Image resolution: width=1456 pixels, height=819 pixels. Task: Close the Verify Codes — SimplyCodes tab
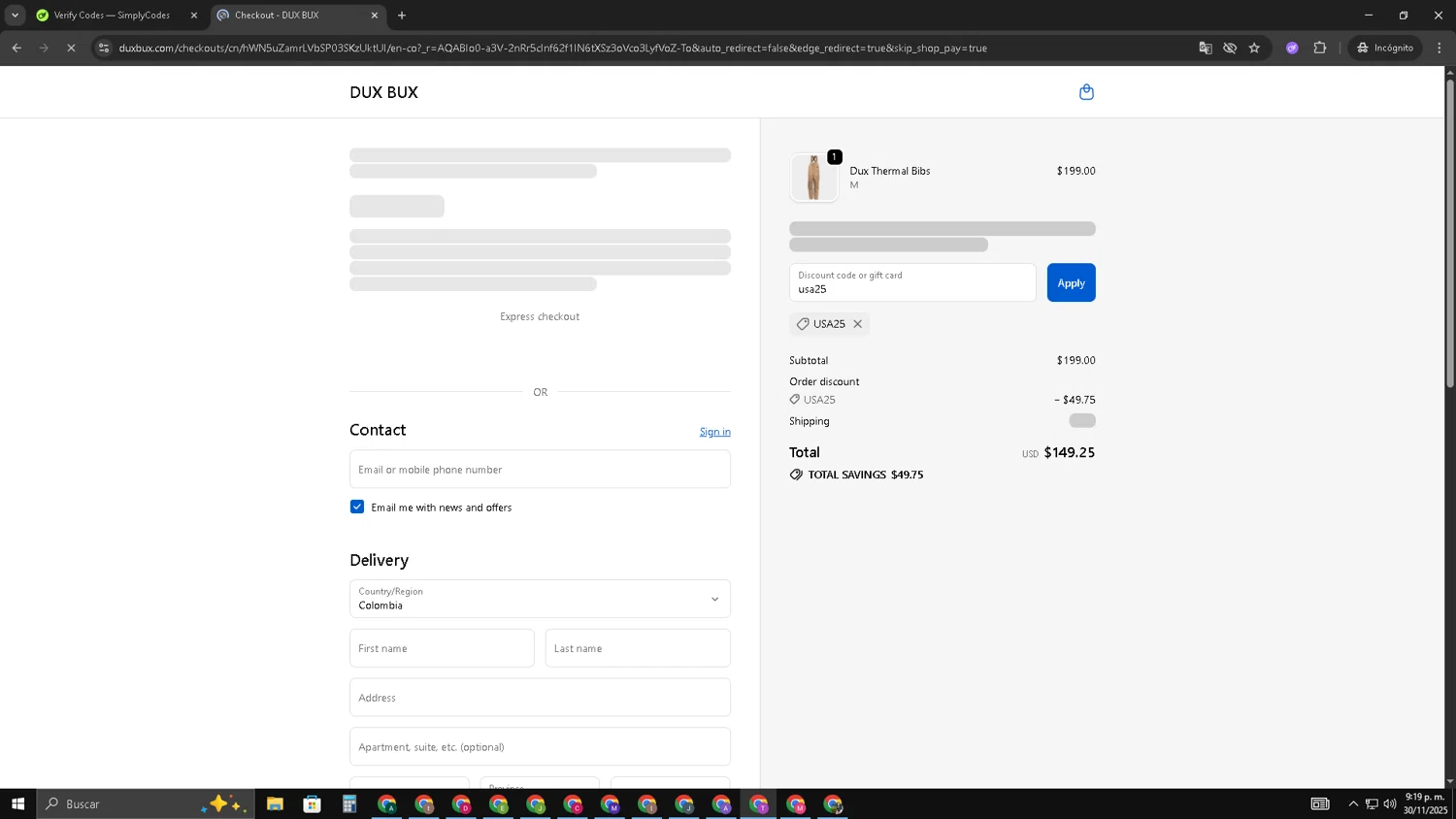[193, 16]
